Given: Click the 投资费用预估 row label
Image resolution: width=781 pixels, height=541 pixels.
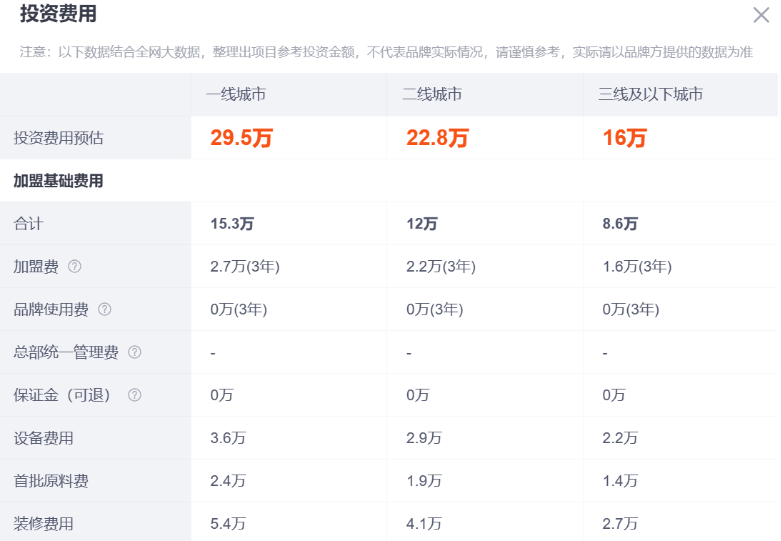Looking at the screenshot, I should click(x=58, y=138).
